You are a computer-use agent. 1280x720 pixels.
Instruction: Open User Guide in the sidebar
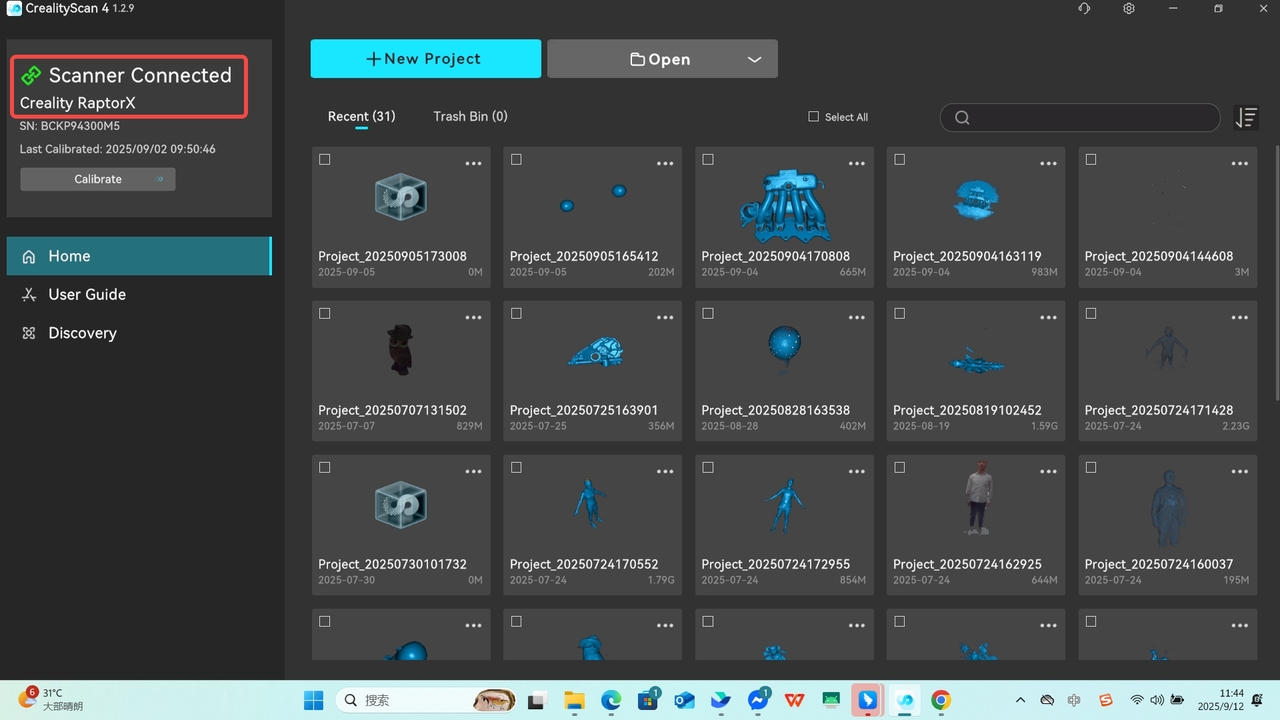(87, 295)
